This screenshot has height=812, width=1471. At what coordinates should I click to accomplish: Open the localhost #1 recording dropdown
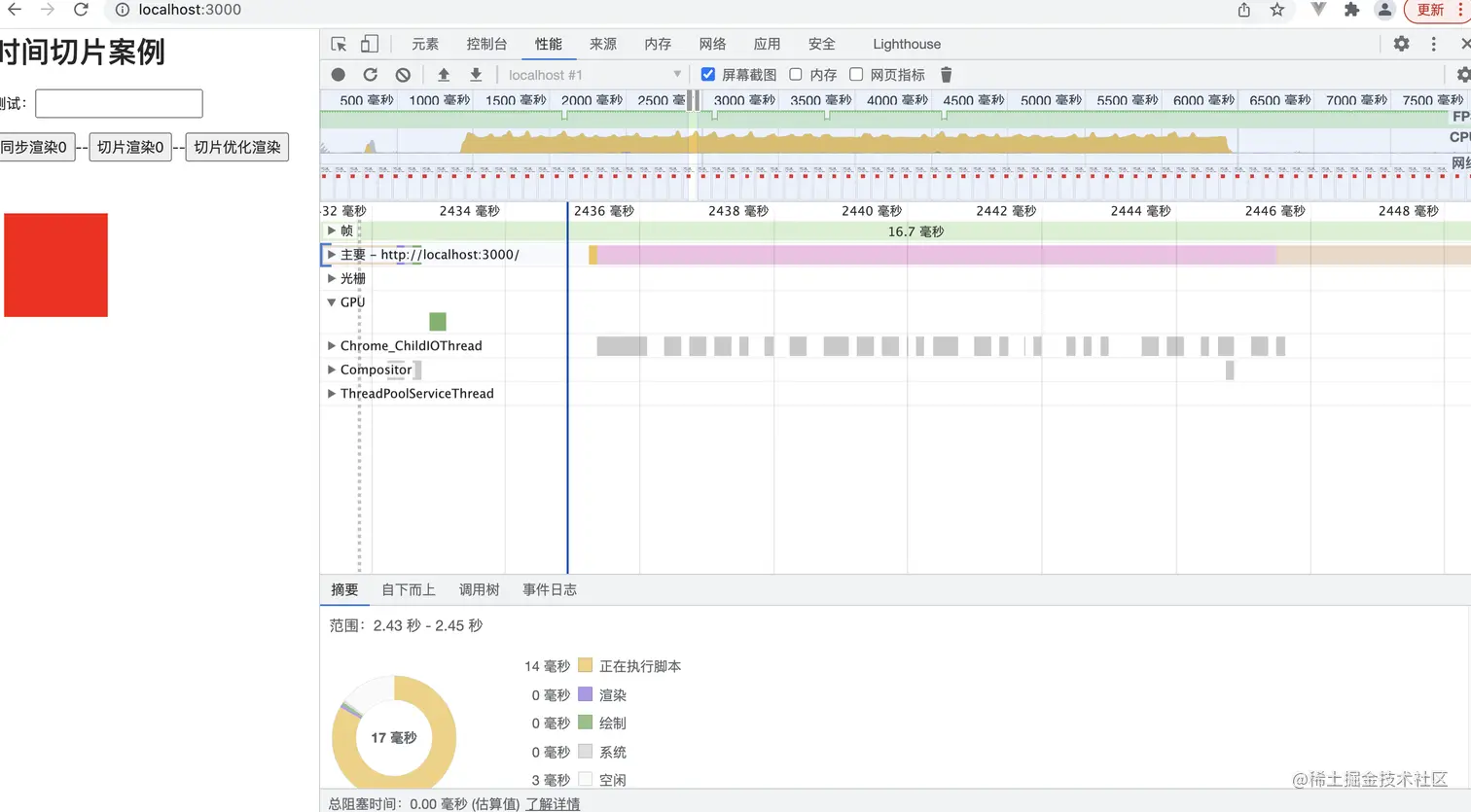593,75
